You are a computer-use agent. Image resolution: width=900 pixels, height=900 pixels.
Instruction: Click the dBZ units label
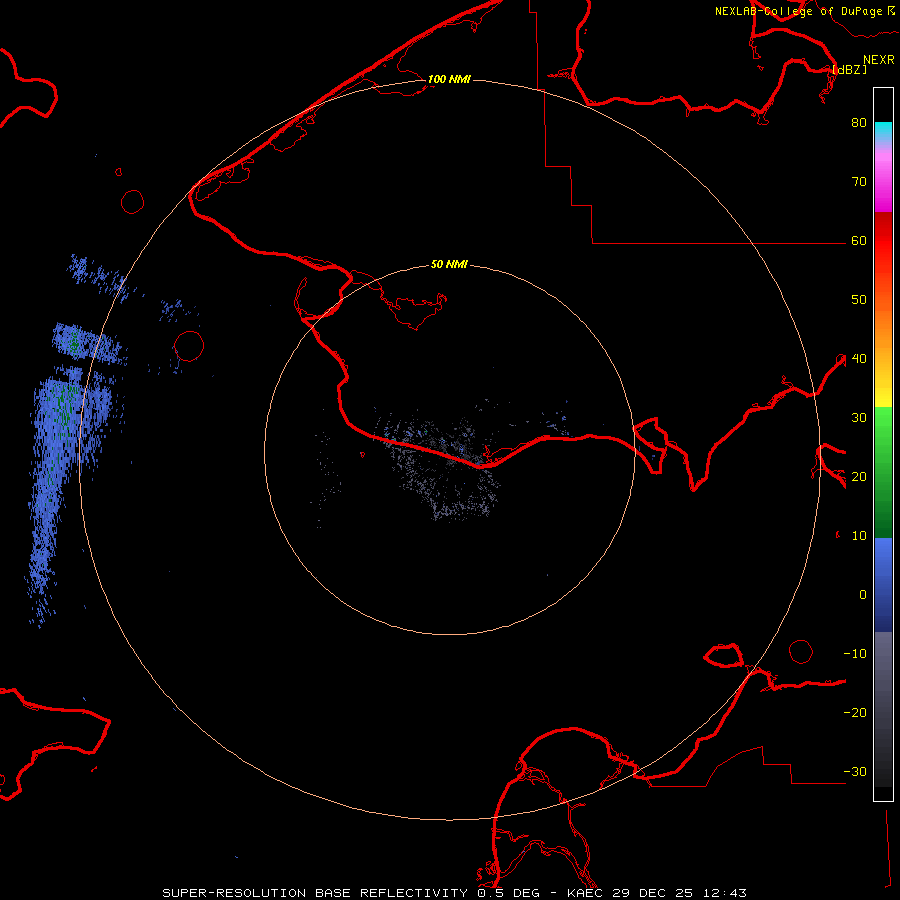[x=850, y=69]
